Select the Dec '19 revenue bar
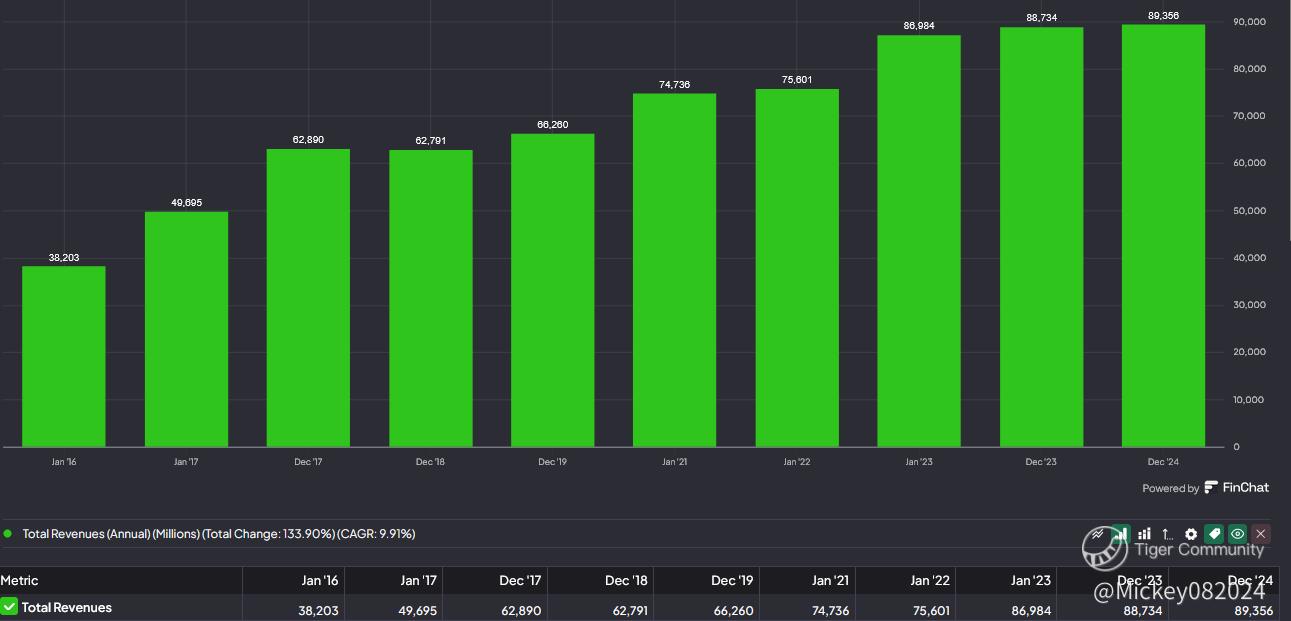The image size is (1291, 621). click(553, 290)
